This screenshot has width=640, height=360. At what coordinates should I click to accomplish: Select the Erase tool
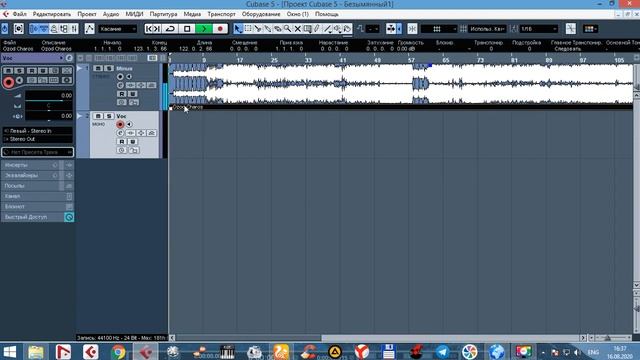[x=278, y=29]
